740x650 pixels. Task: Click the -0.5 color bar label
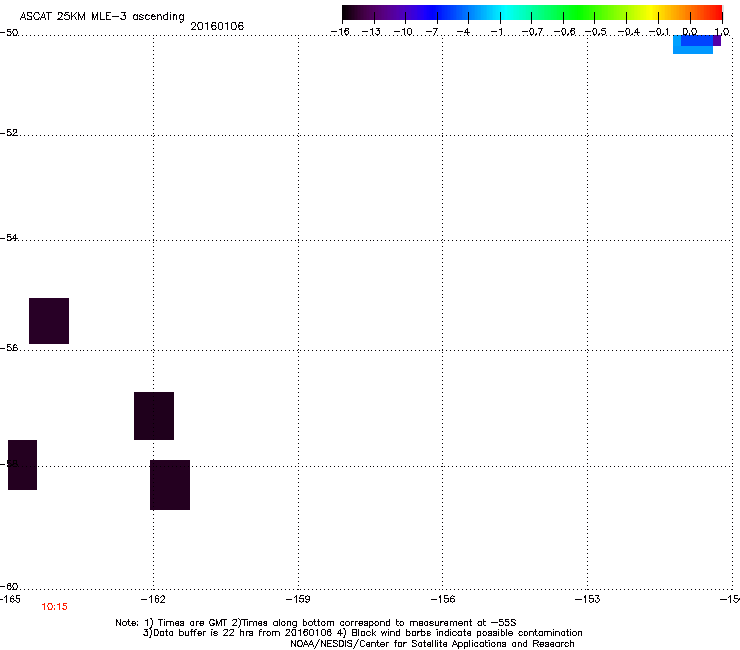[x=596, y=32]
